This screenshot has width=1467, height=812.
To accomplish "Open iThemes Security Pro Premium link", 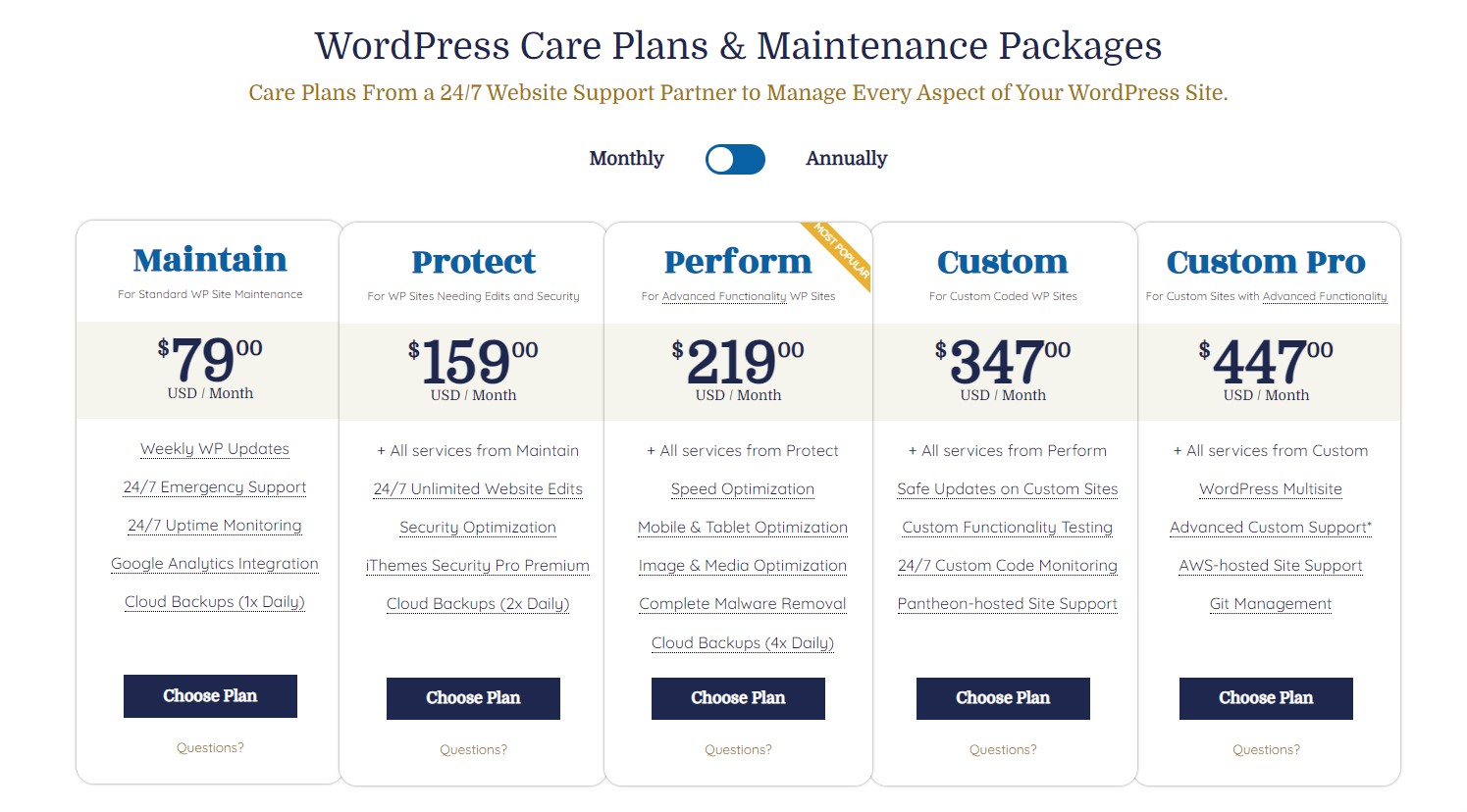I will point(478,566).
